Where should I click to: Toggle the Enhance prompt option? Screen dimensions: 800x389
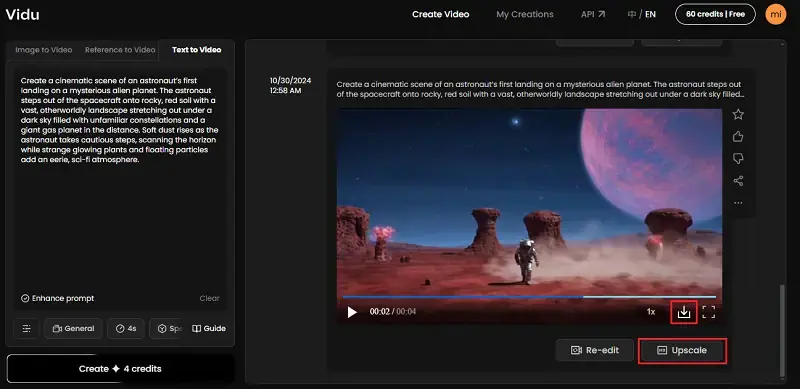57,298
